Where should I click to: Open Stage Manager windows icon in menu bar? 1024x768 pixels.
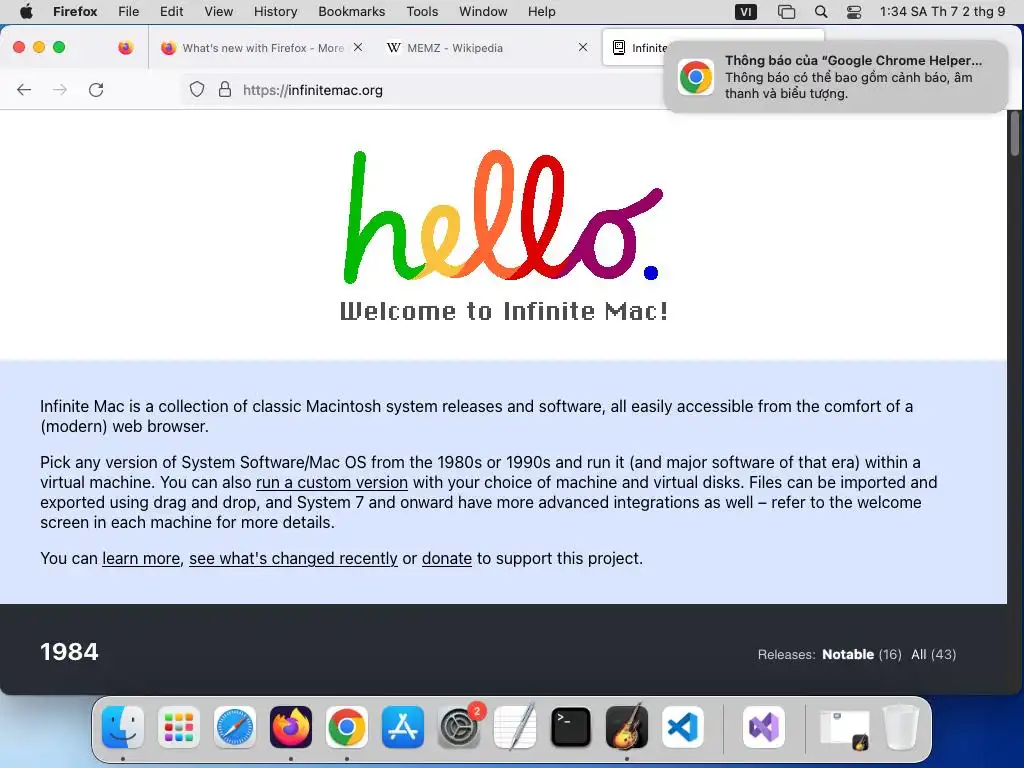(x=786, y=12)
